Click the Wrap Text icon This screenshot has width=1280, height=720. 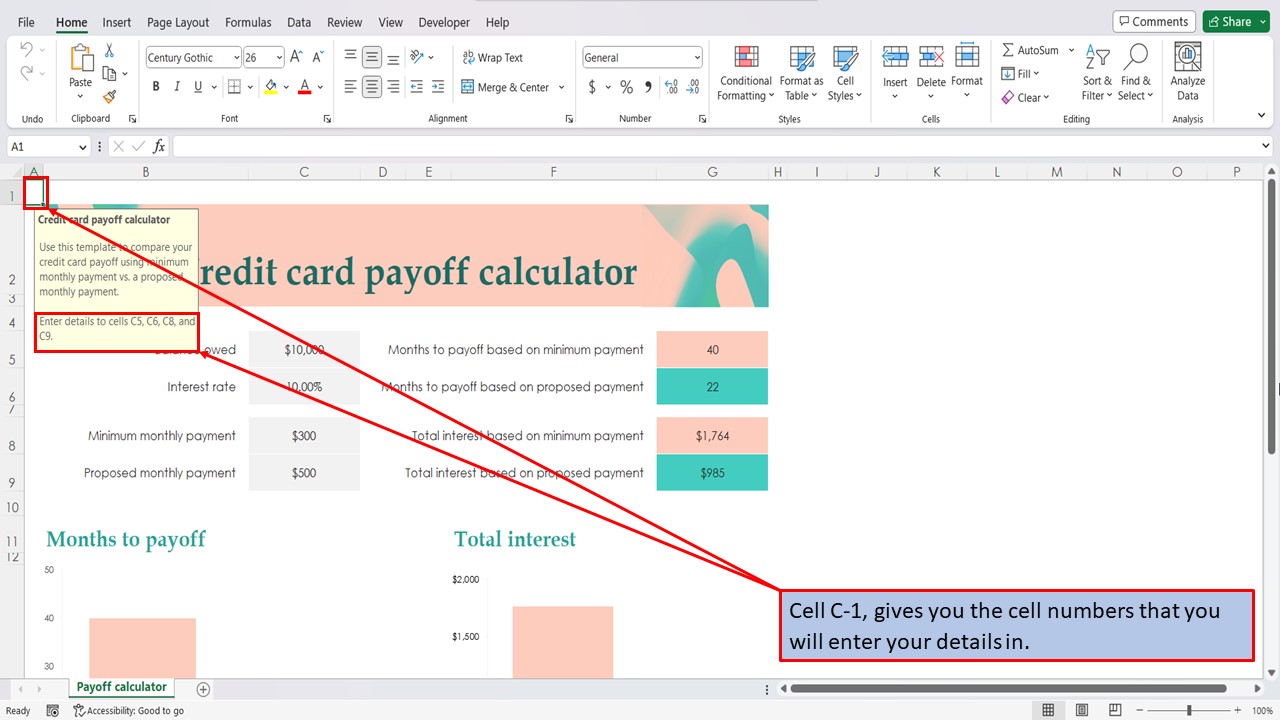[493, 56]
